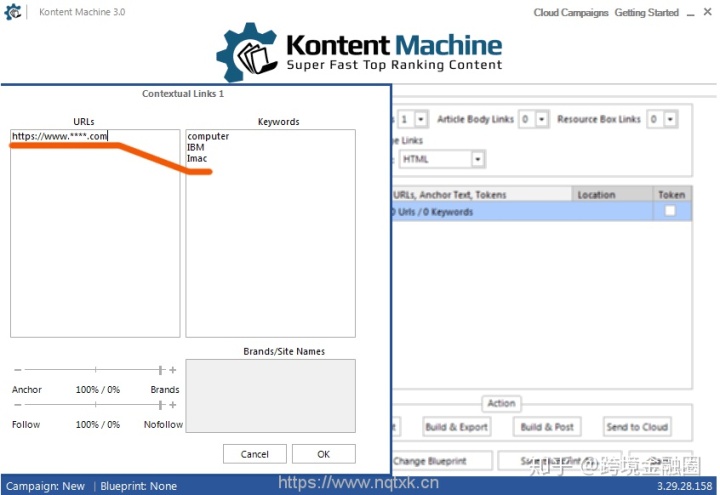Increase Nofollow ratio with plus icon
Screen dimensions: 720x495
click(173, 405)
